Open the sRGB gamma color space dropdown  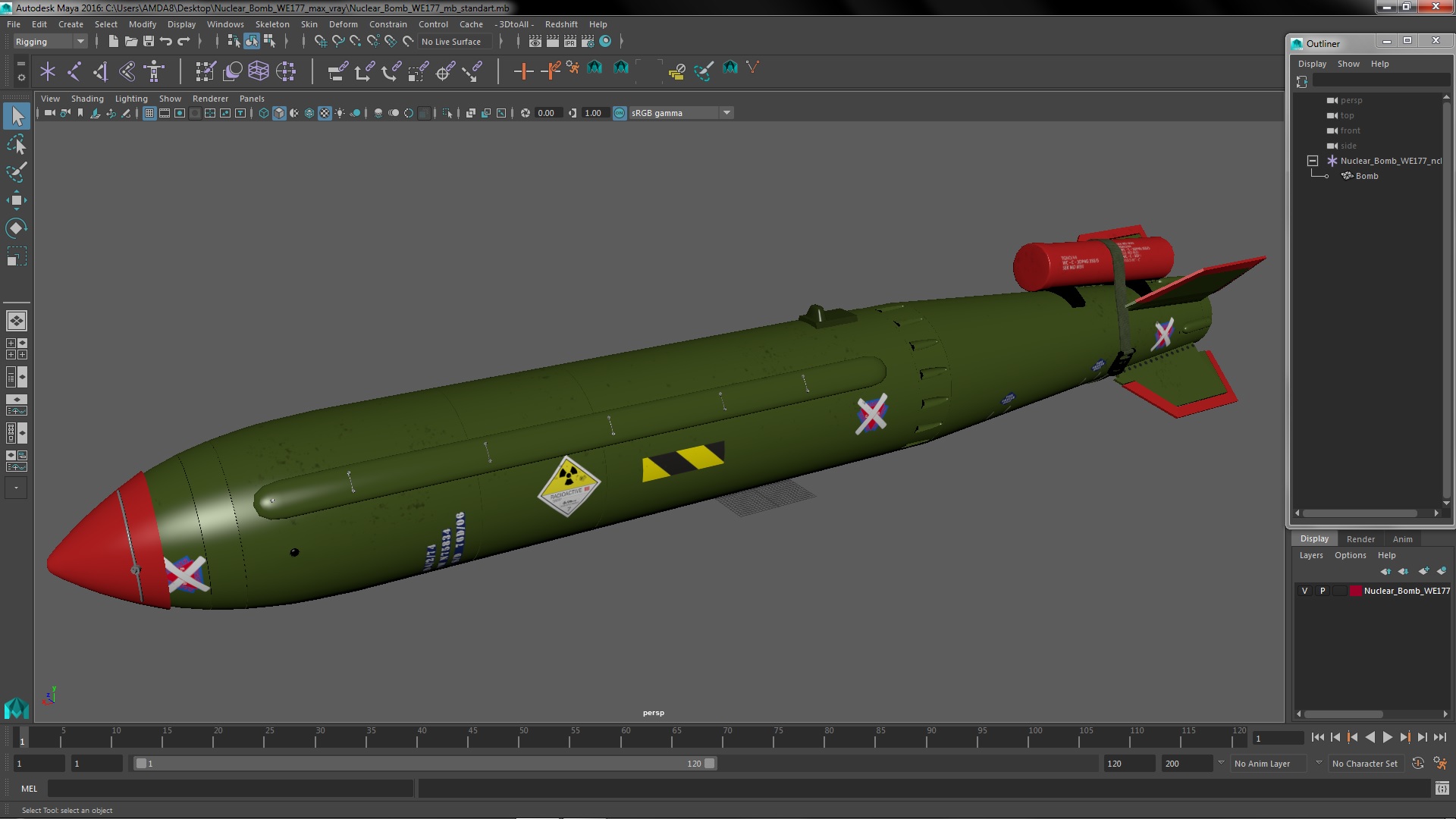(726, 113)
